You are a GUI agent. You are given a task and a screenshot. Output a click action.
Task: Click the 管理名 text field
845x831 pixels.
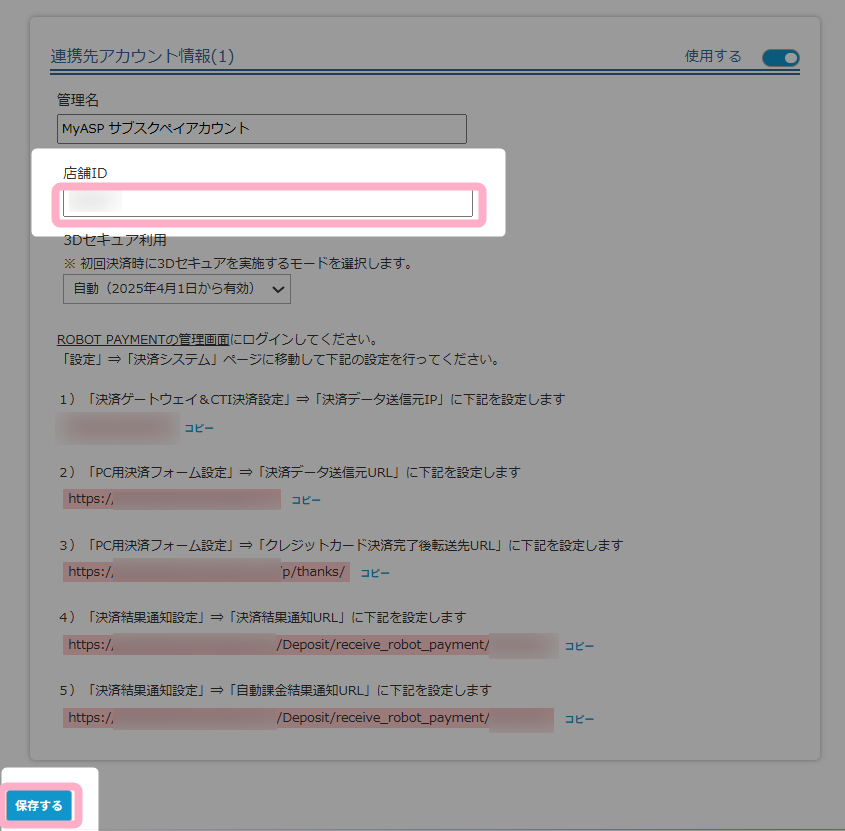point(262,129)
